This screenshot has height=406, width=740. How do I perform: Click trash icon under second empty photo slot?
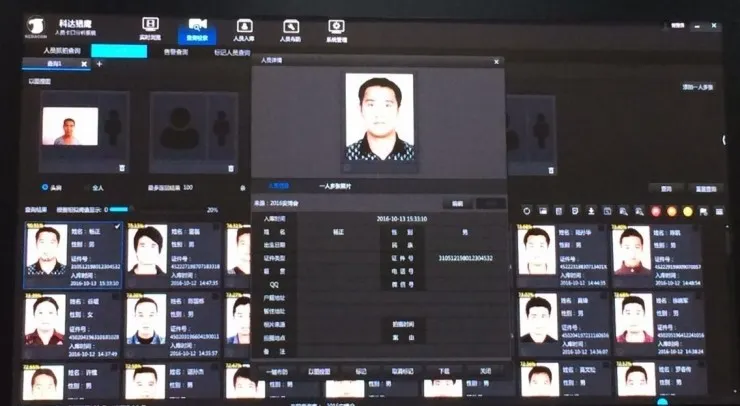231,168
